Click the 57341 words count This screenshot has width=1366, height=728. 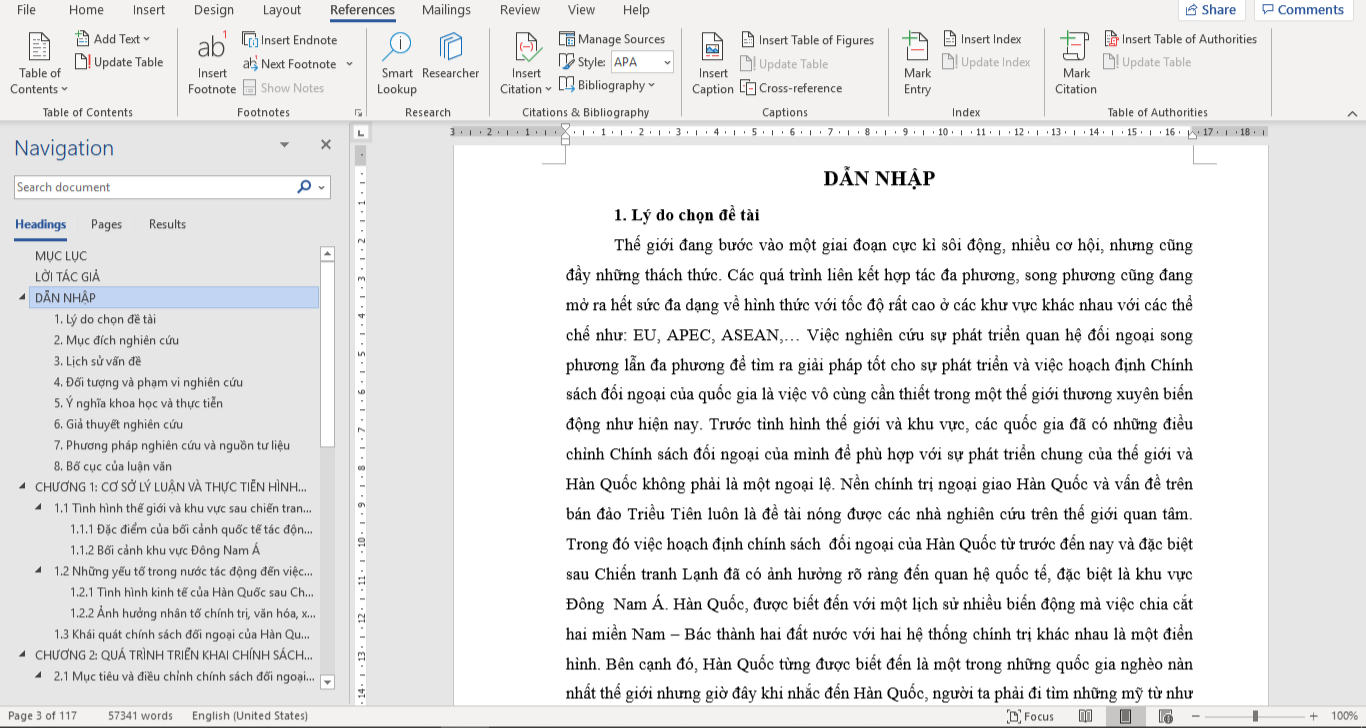(140, 716)
